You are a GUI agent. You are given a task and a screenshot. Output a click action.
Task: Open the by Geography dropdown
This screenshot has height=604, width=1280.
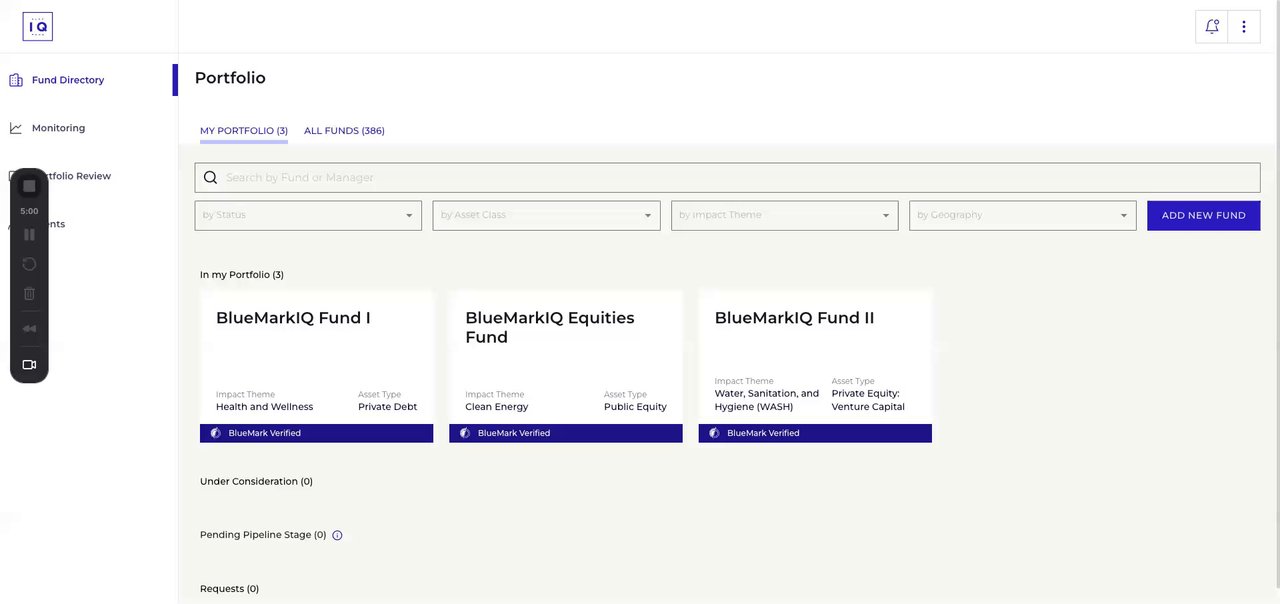coord(1022,215)
